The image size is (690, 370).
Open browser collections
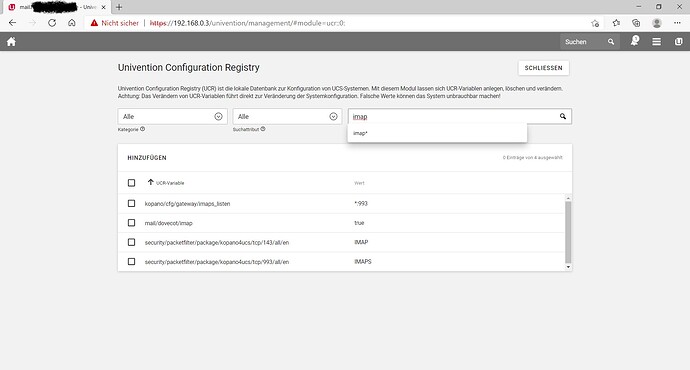click(x=636, y=23)
